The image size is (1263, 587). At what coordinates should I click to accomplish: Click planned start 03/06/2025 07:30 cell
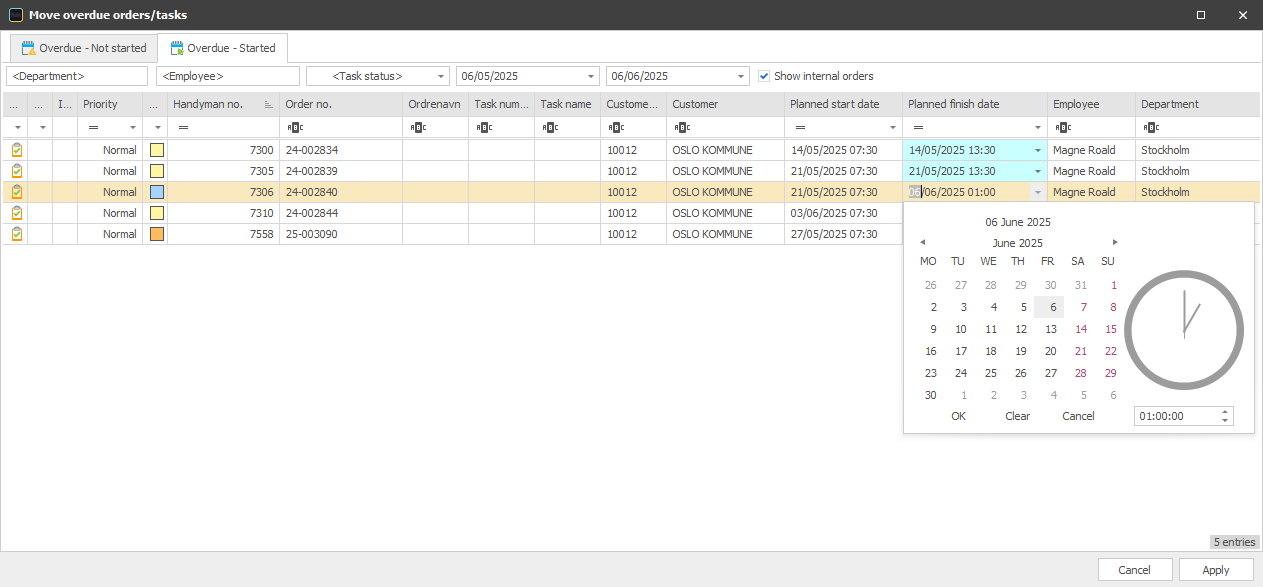[x=844, y=213]
